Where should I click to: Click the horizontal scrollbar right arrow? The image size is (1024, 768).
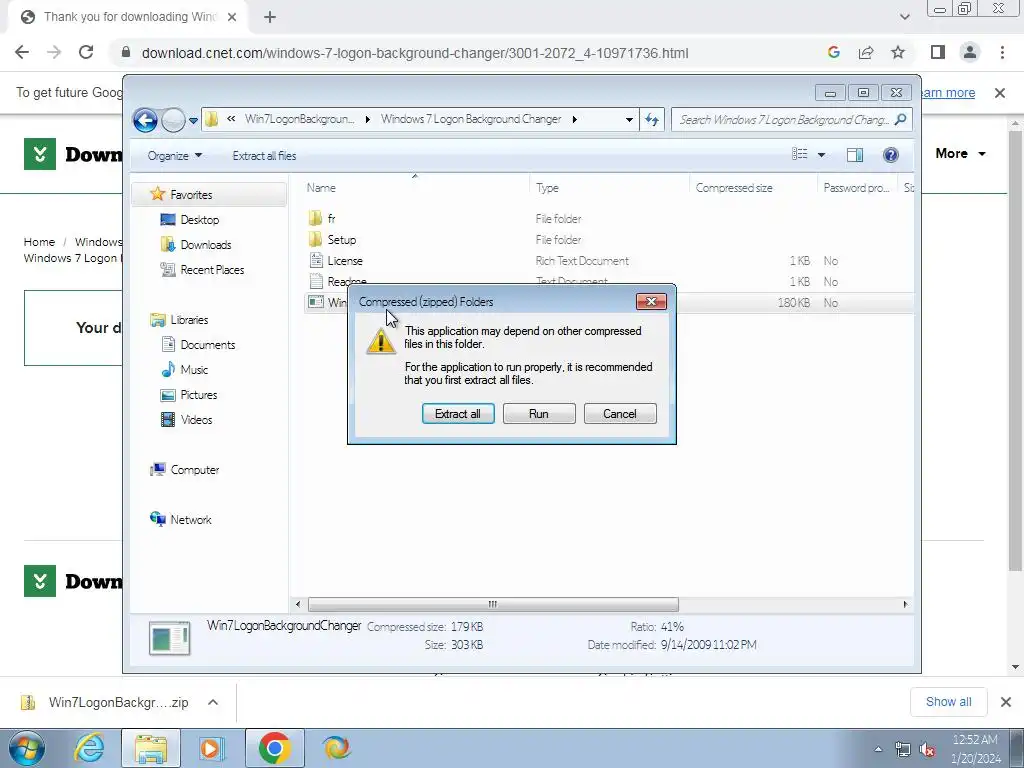tap(905, 604)
